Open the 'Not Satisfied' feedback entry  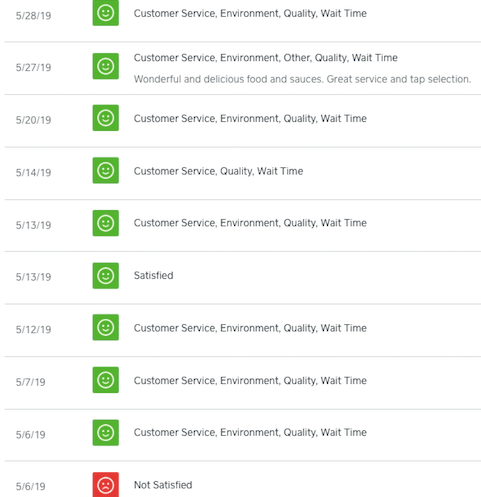pos(163,485)
